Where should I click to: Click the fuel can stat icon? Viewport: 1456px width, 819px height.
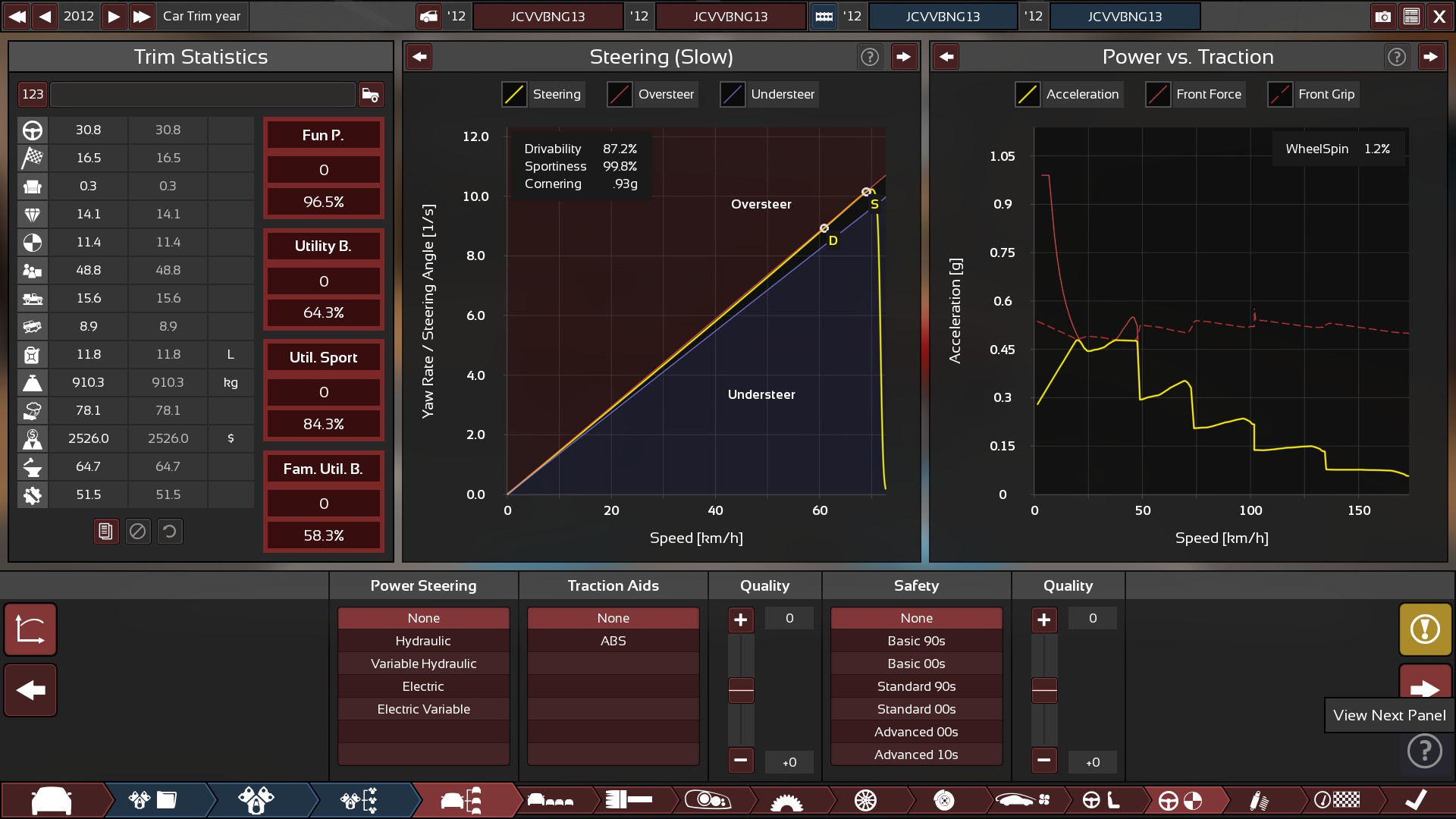(33, 354)
